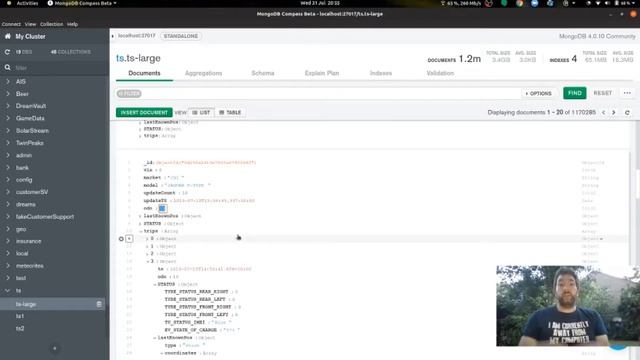Viewport: 640px width, 360px height.
Task: Click the revert icon beside trips 0 row
Action: tap(121, 239)
